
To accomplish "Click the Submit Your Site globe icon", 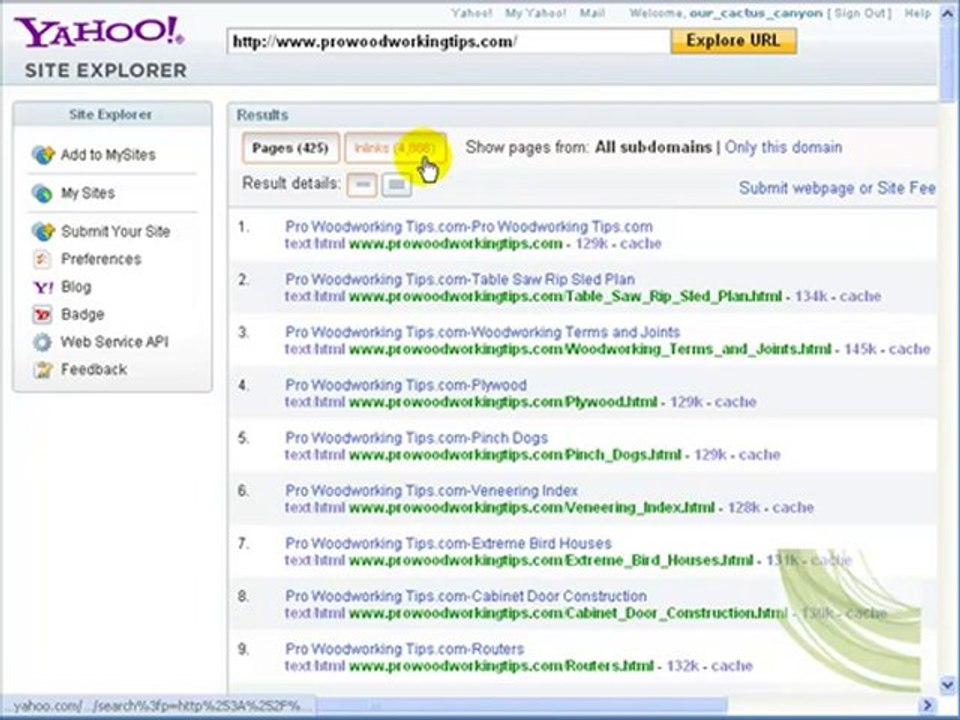I will point(43,231).
